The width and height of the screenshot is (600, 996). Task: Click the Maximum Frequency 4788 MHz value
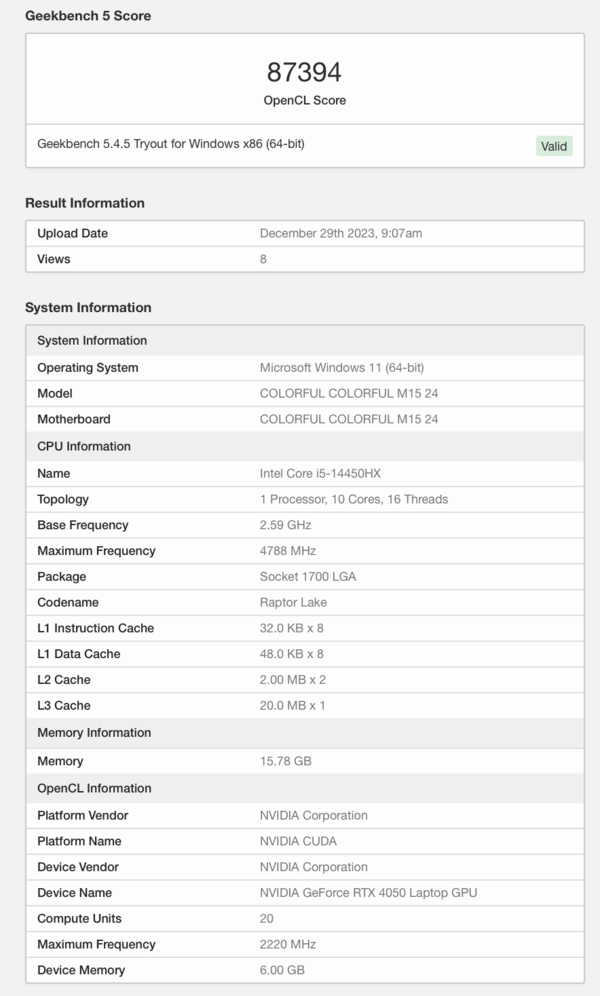tap(288, 551)
